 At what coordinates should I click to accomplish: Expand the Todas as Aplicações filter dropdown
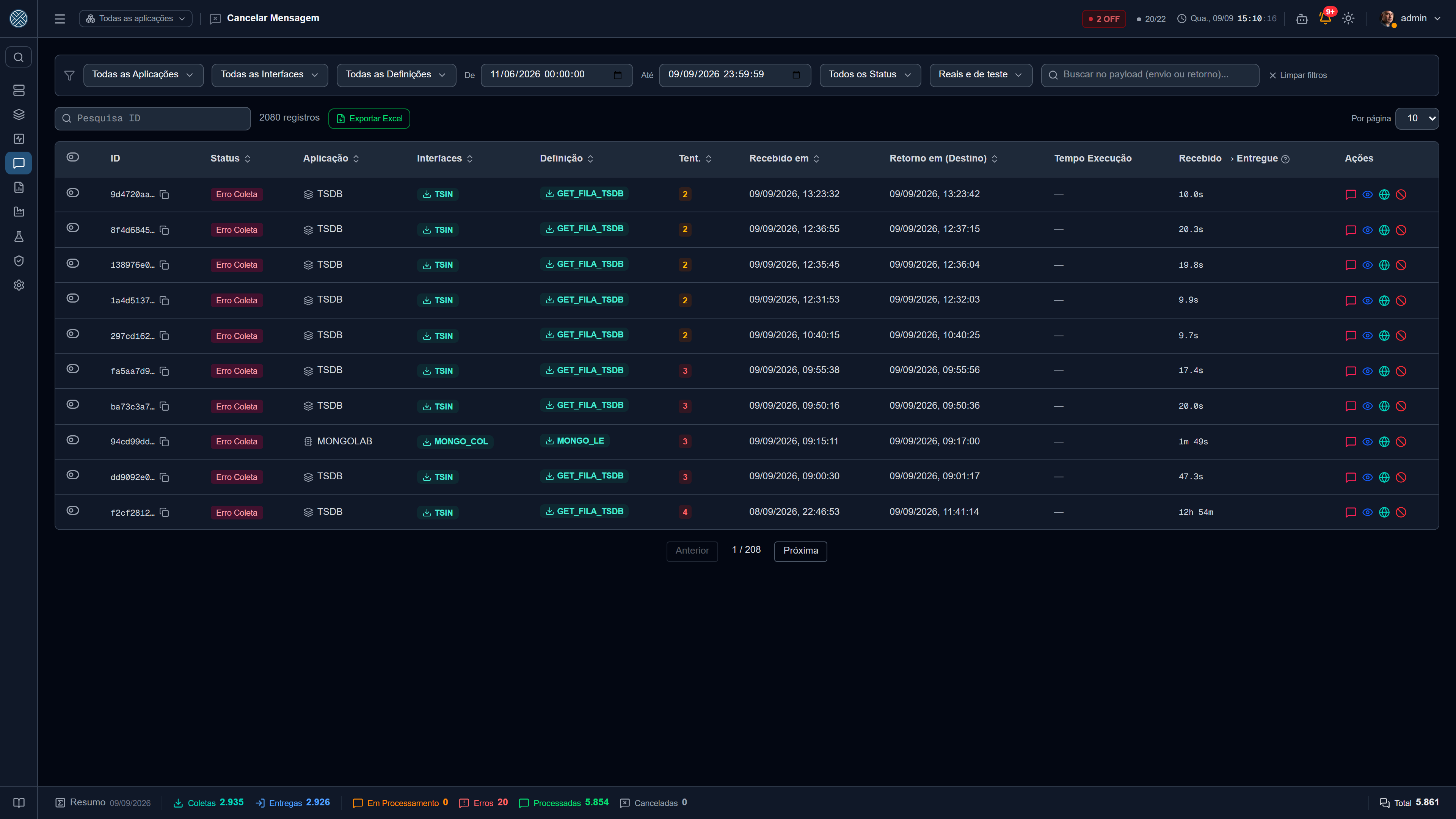tap(143, 75)
